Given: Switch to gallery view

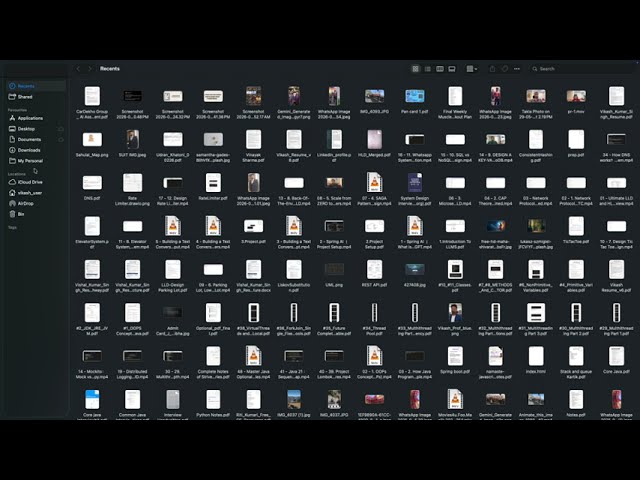Looking at the screenshot, I should (452, 69).
